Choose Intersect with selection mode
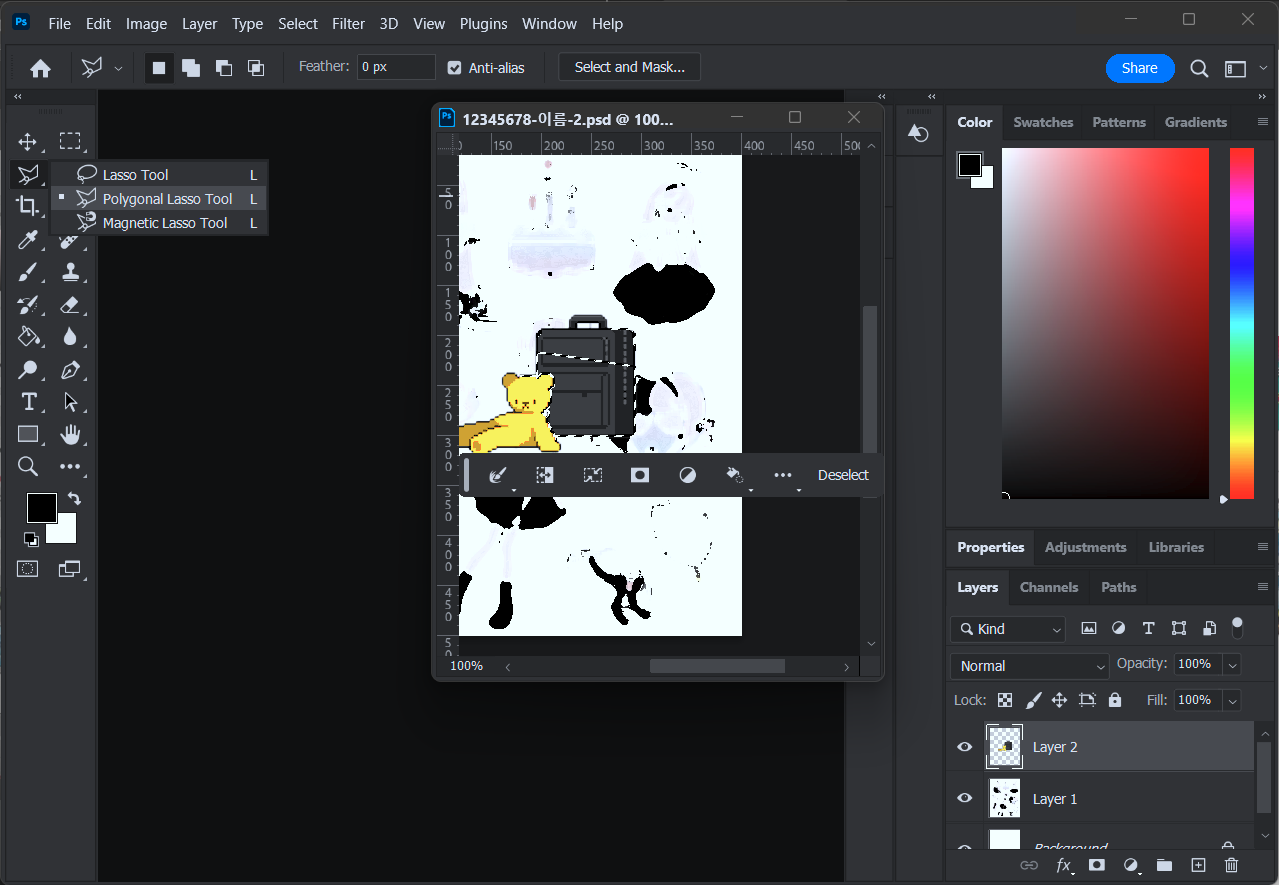The height and width of the screenshot is (885, 1279). pyautogui.click(x=256, y=68)
